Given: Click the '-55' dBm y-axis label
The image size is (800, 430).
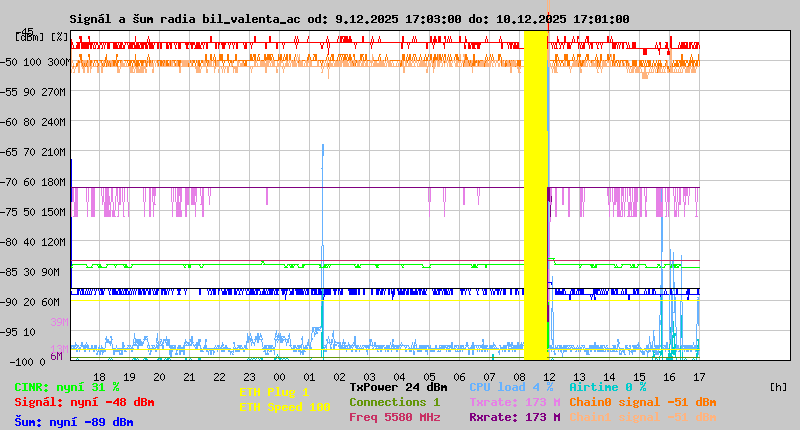Looking at the screenshot, I should 9,92.
